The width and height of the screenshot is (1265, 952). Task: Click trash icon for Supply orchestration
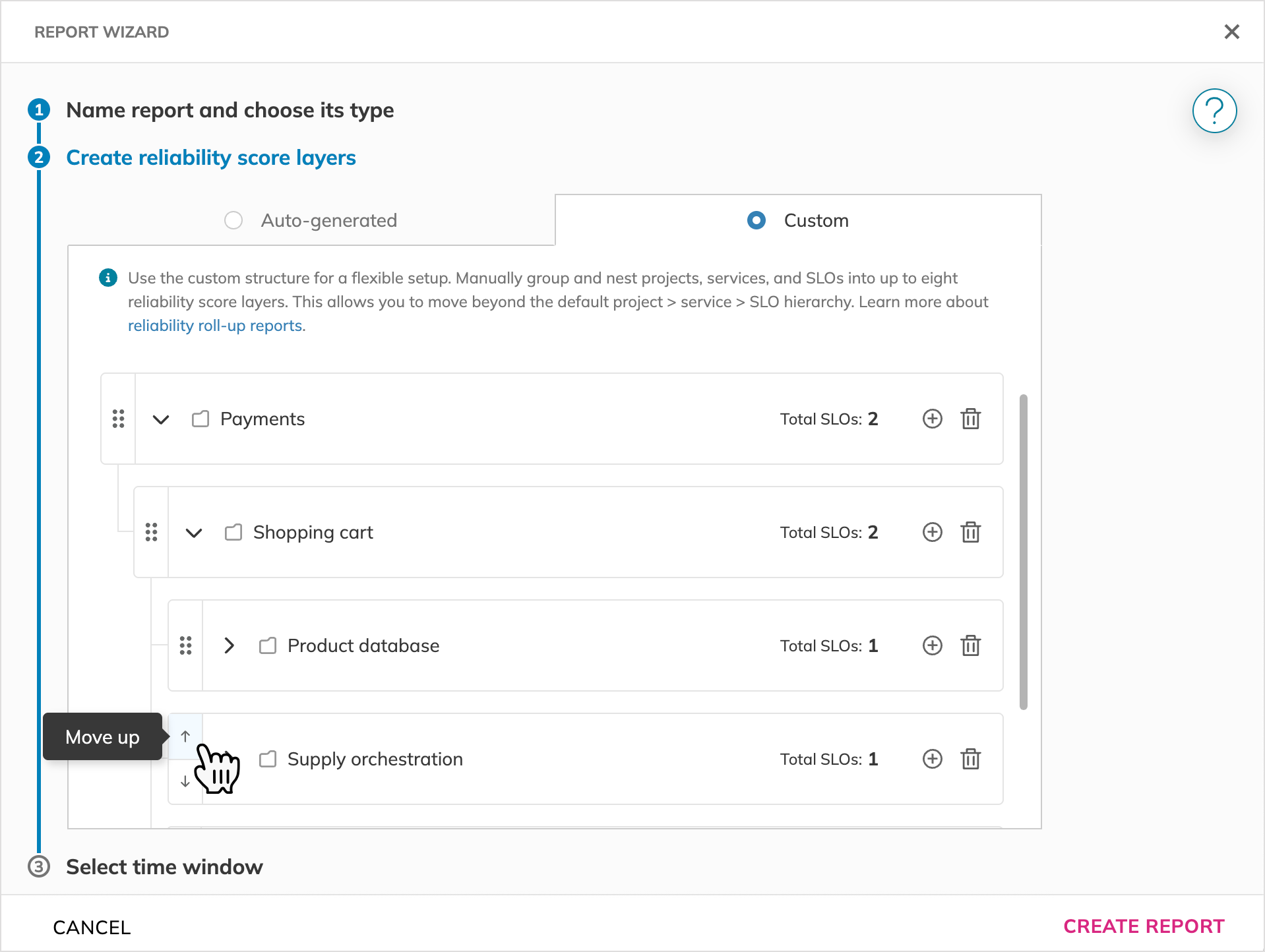coord(970,759)
